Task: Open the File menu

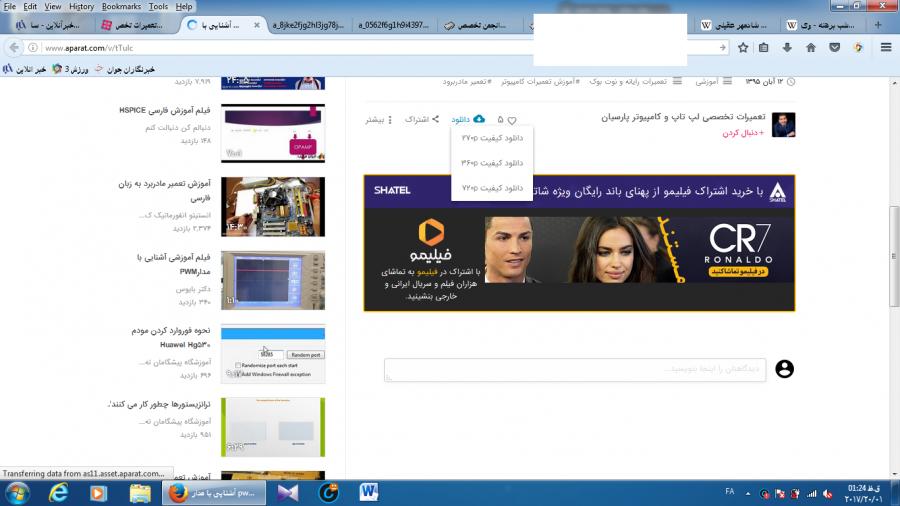Action: (10, 6)
